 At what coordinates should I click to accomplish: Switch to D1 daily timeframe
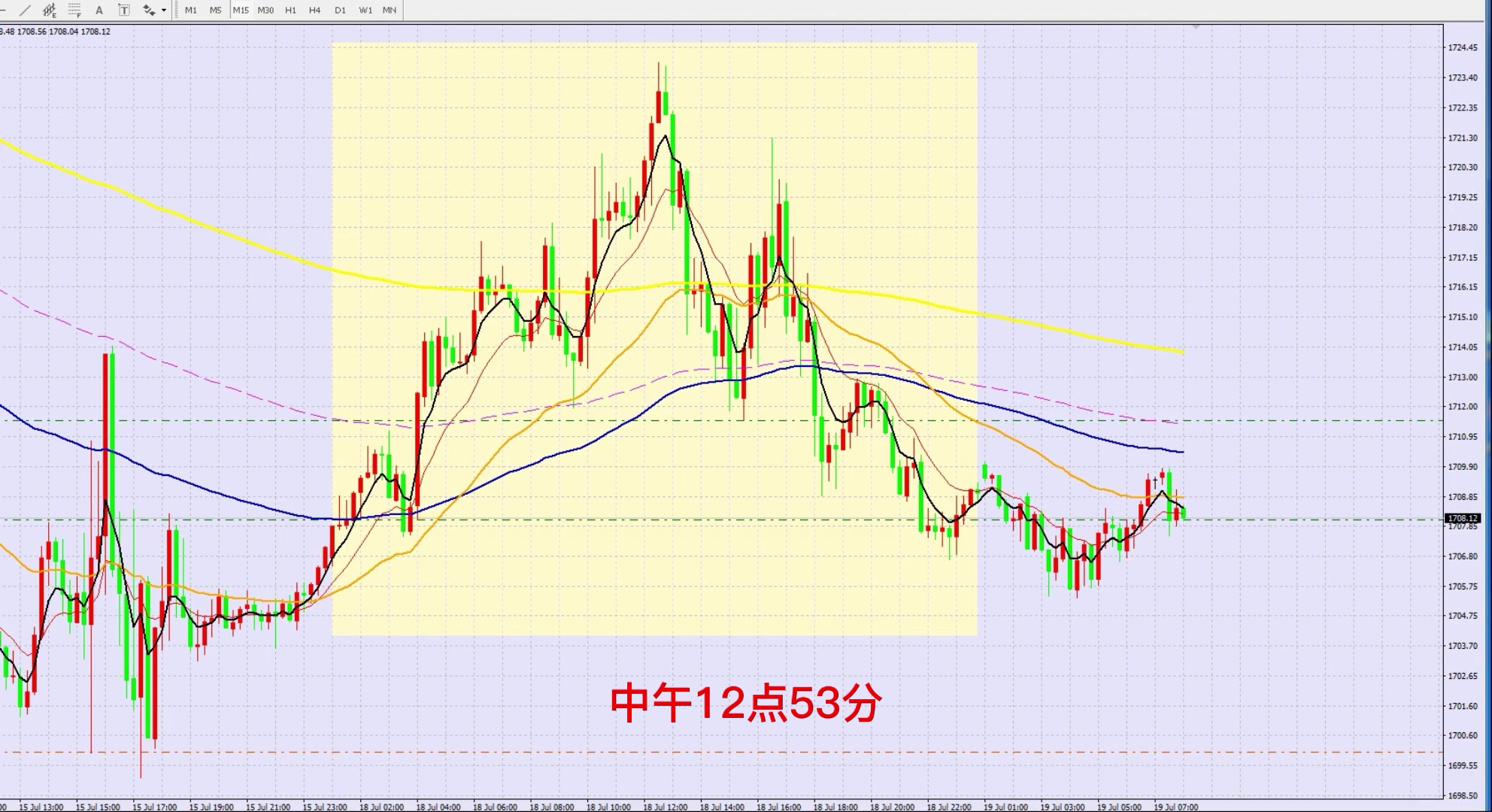click(x=340, y=11)
